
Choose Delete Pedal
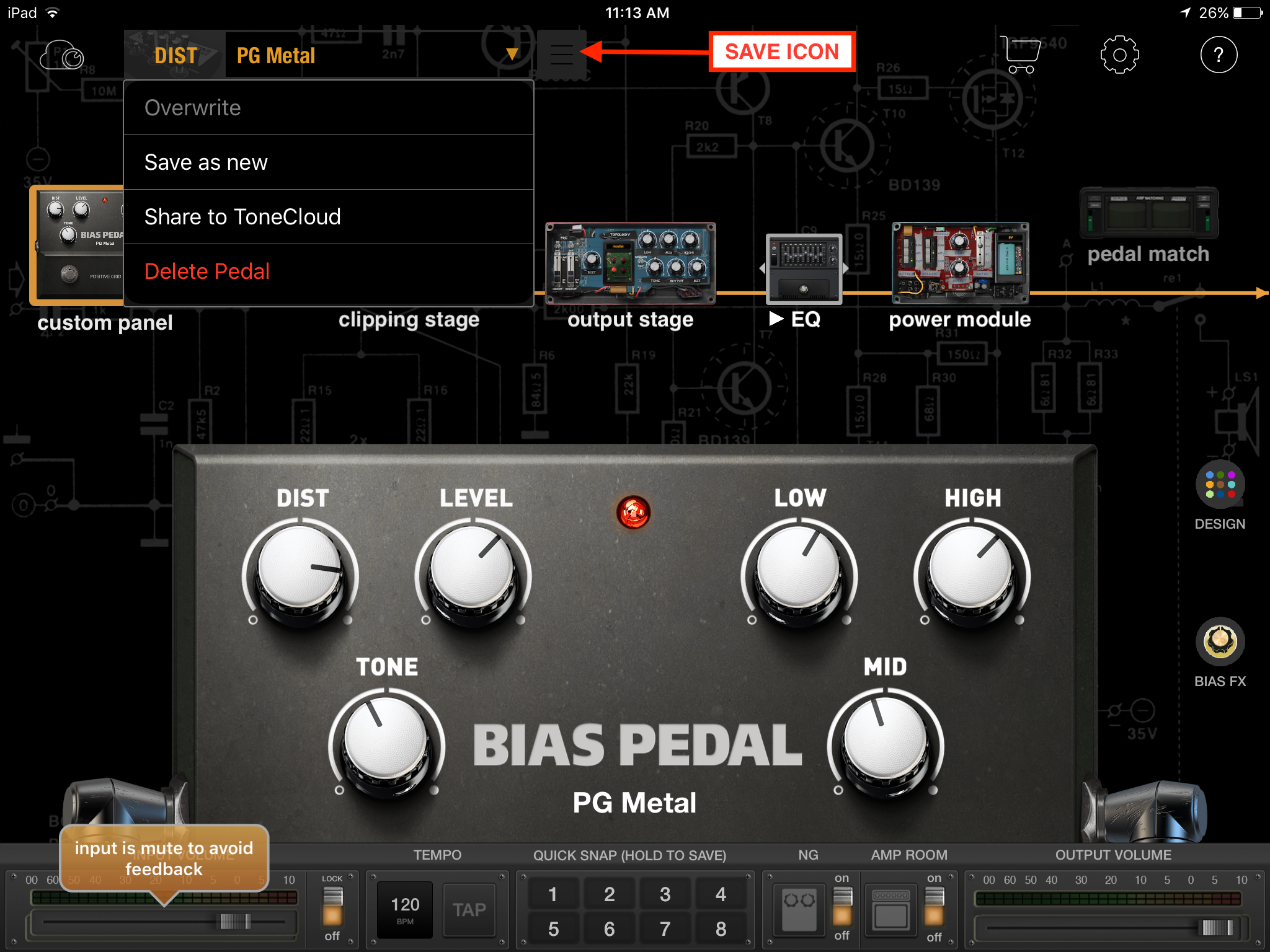pos(329,271)
